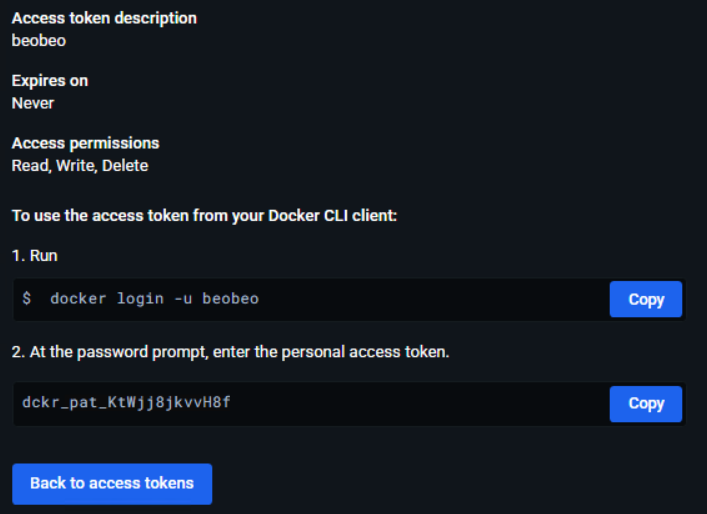Image resolution: width=707 pixels, height=514 pixels.
Task: Click the dckr_pat token text
Action: coord(128,403)
